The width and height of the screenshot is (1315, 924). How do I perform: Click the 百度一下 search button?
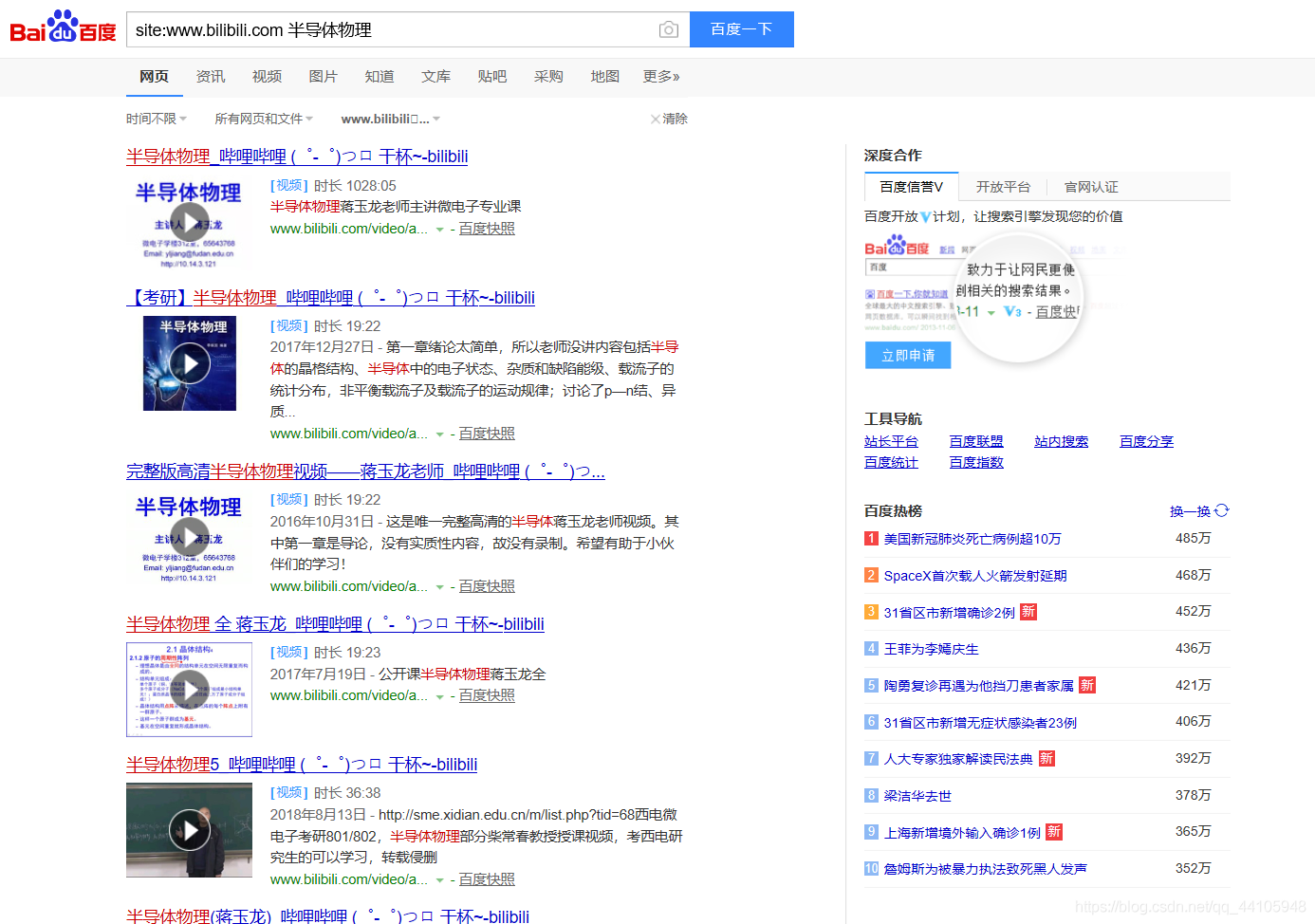click(x=742, y=29)
